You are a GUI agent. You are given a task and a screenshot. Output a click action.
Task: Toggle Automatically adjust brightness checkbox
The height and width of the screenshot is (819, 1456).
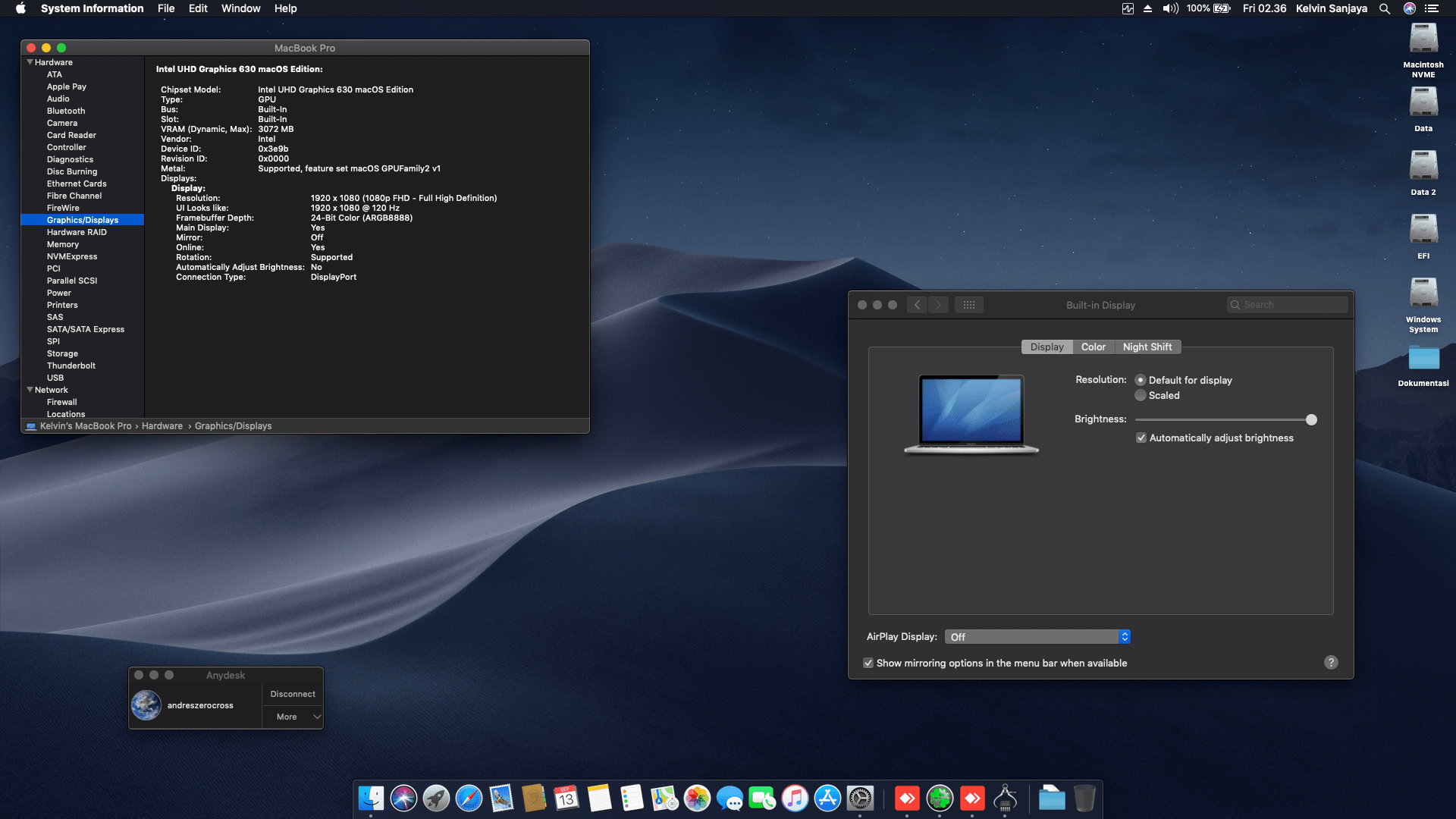[1141, 438]
